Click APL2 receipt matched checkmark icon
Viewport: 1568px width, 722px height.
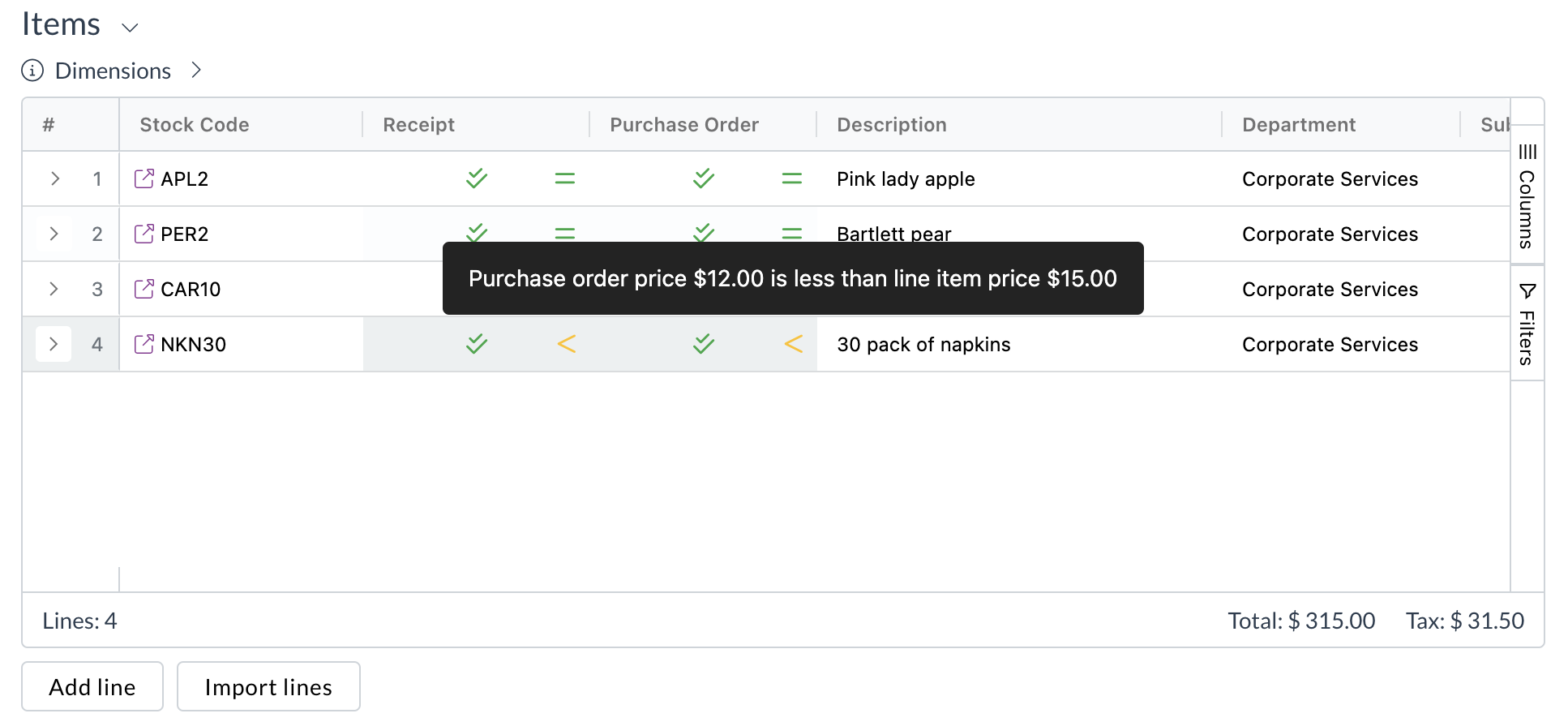click(x=477, y=178)
